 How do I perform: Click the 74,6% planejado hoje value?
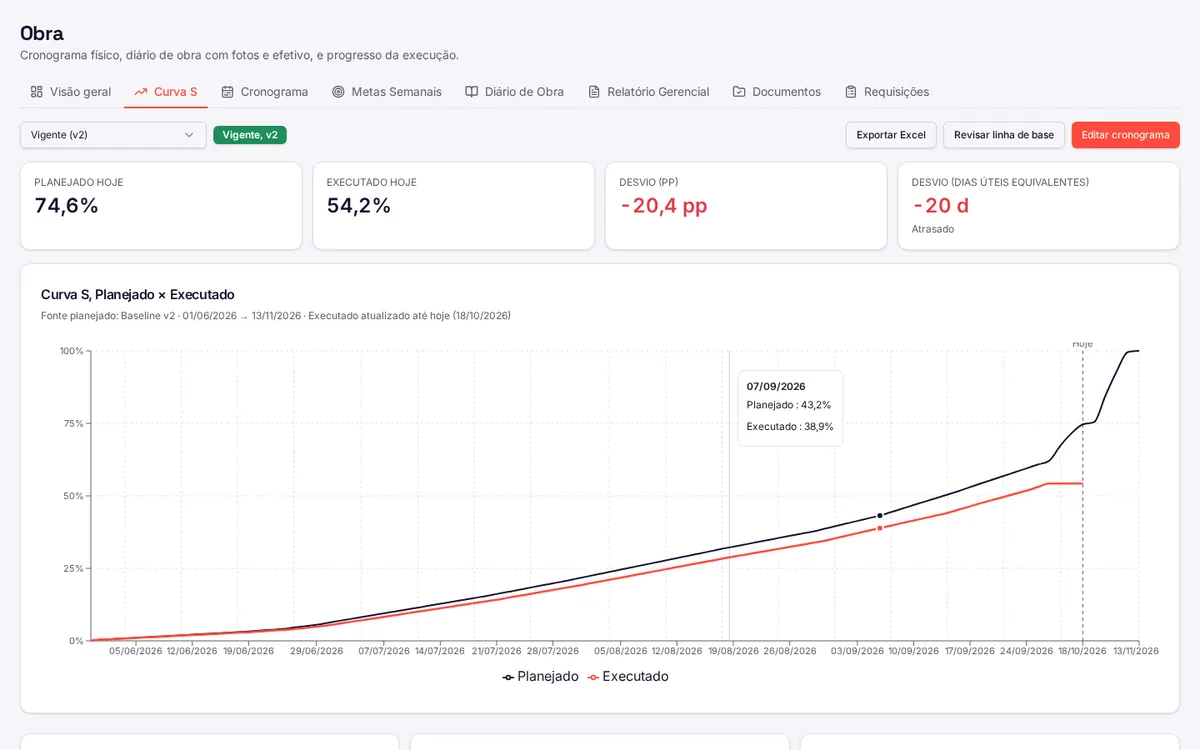coord(67,206)
